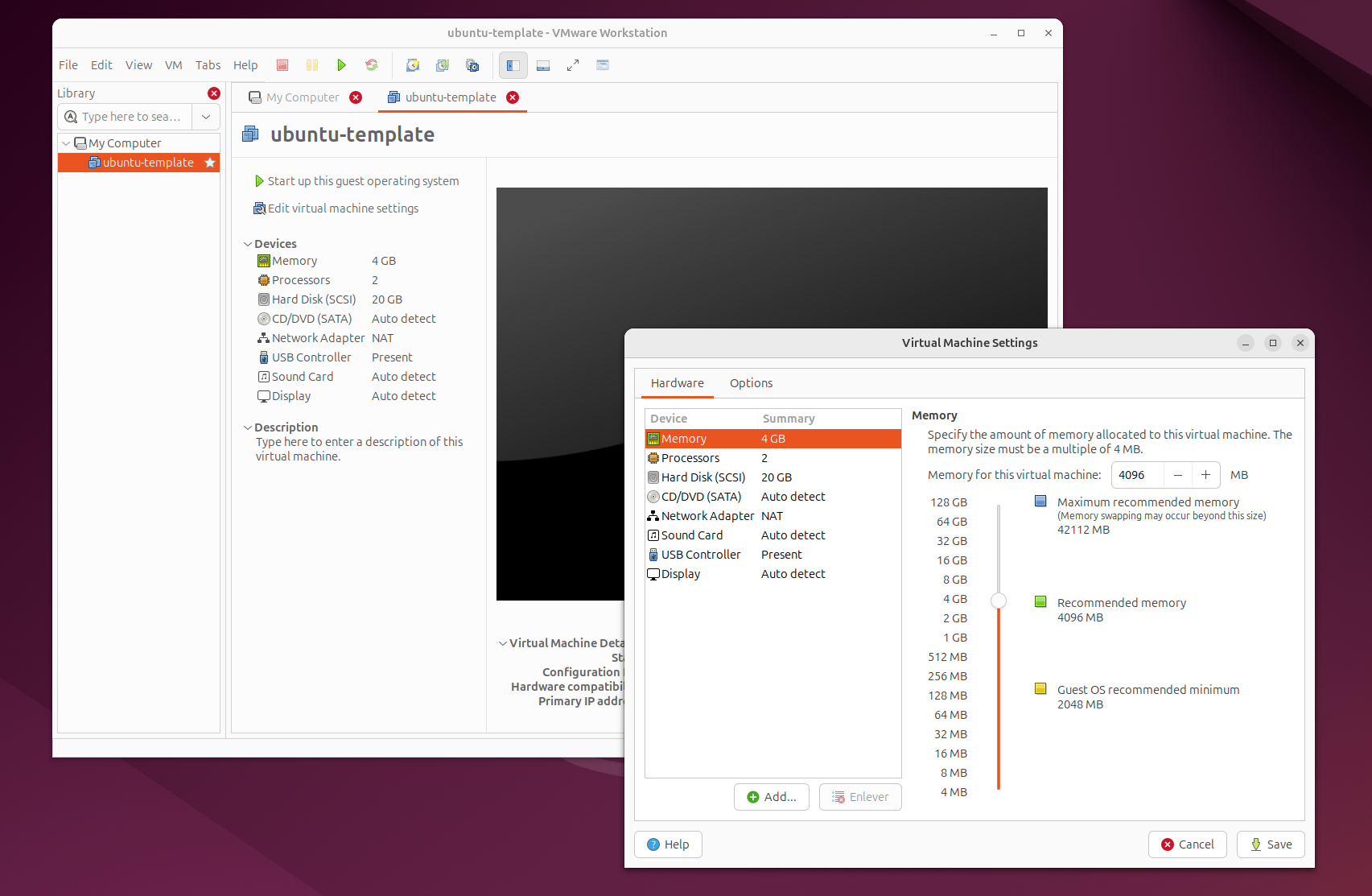Click the memory slider handle at 4 GB

(999, 601)
